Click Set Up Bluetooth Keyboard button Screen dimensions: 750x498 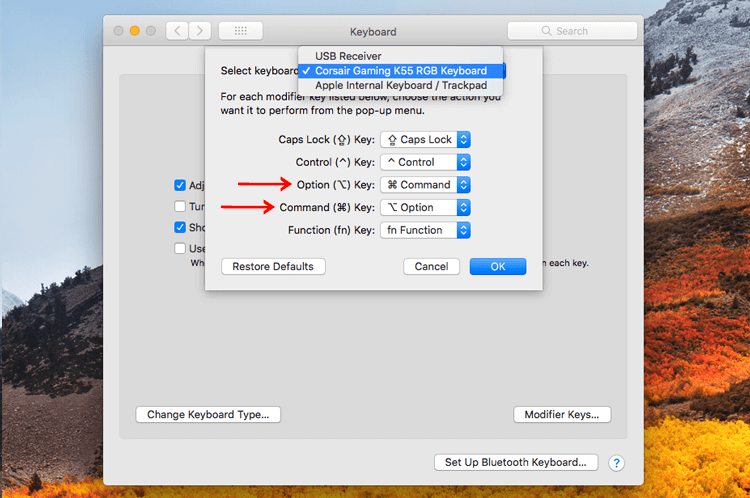click(516, 462)
